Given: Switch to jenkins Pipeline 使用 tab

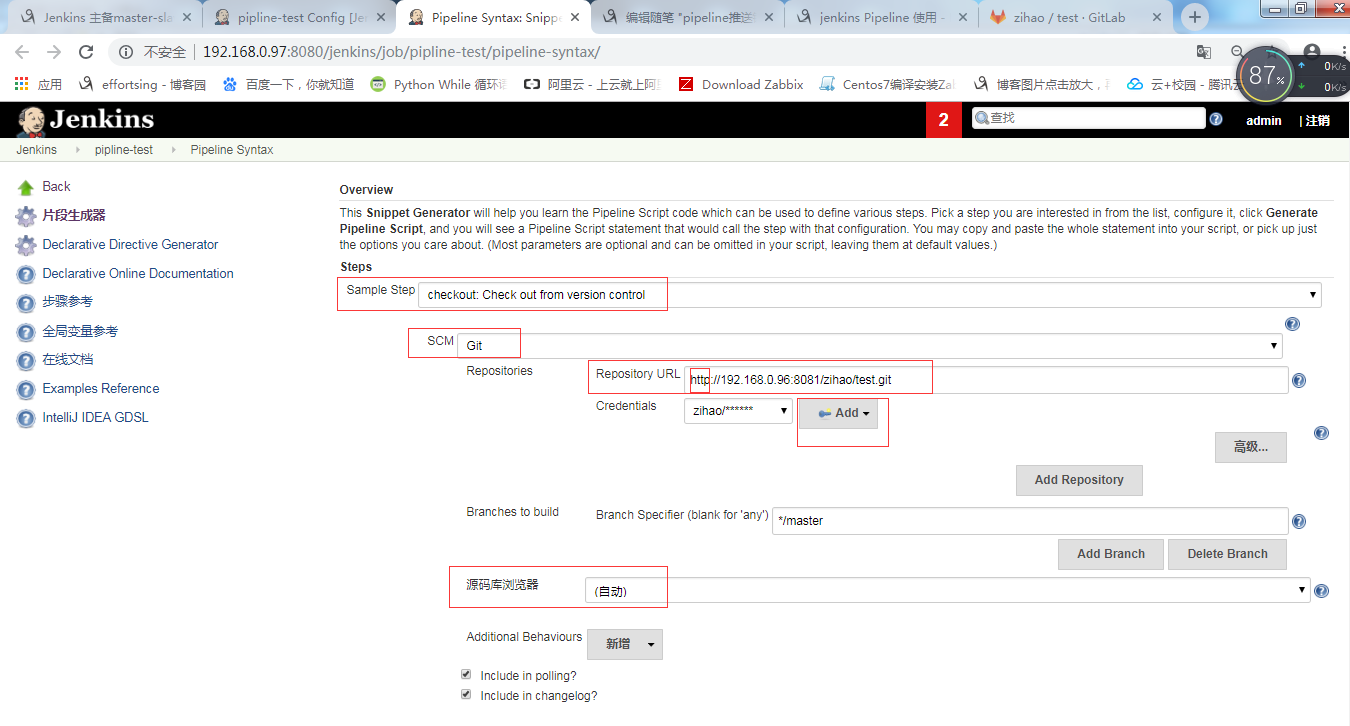Looking at the screenshot, I should point(881,17).
